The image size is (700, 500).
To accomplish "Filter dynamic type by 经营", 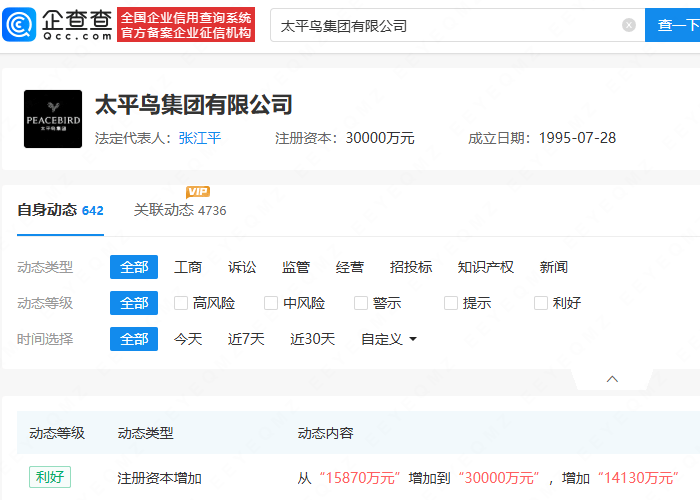I will click(x=350, y=267).
